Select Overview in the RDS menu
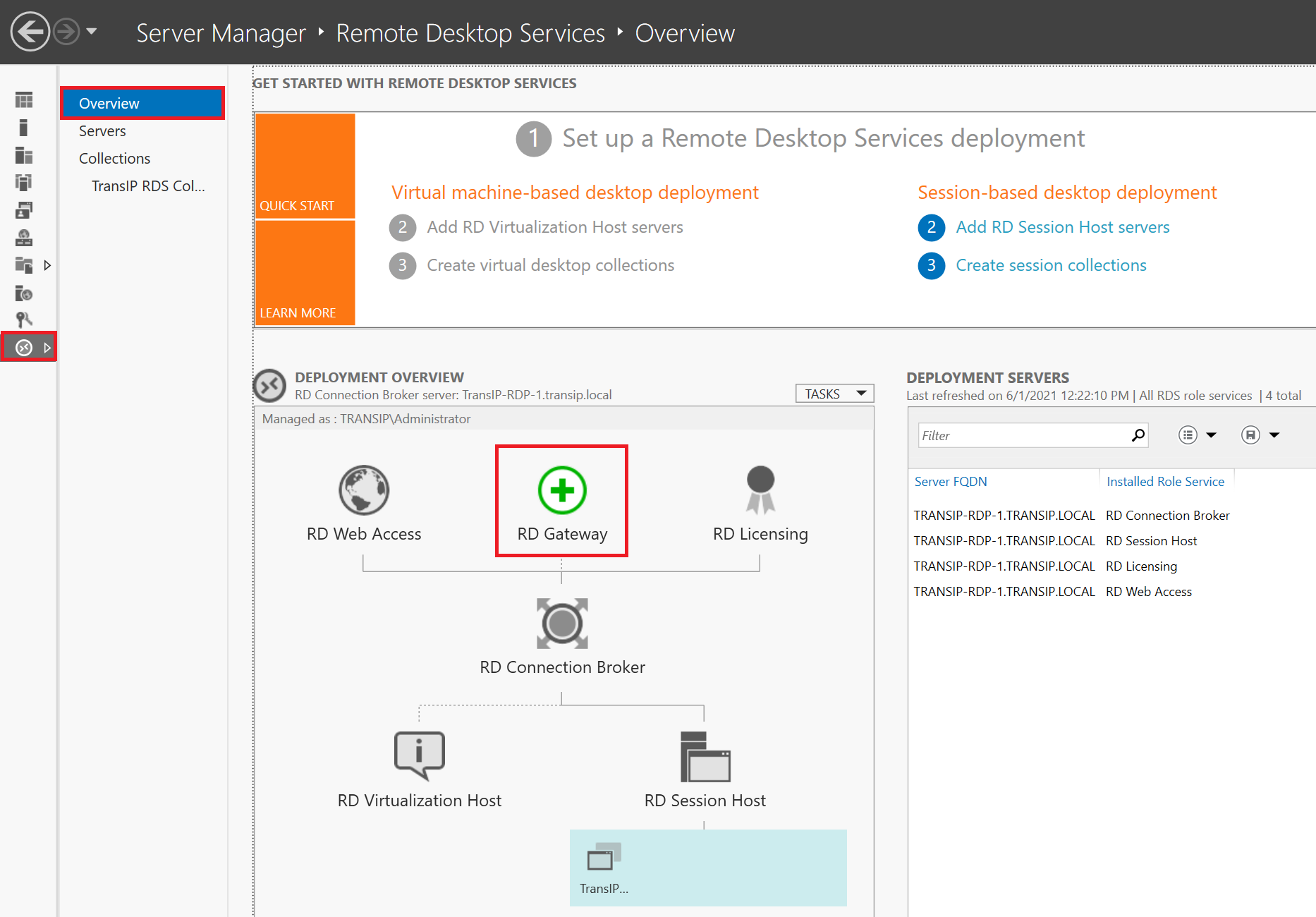1316x917 pixels. (x=142, y=104)
